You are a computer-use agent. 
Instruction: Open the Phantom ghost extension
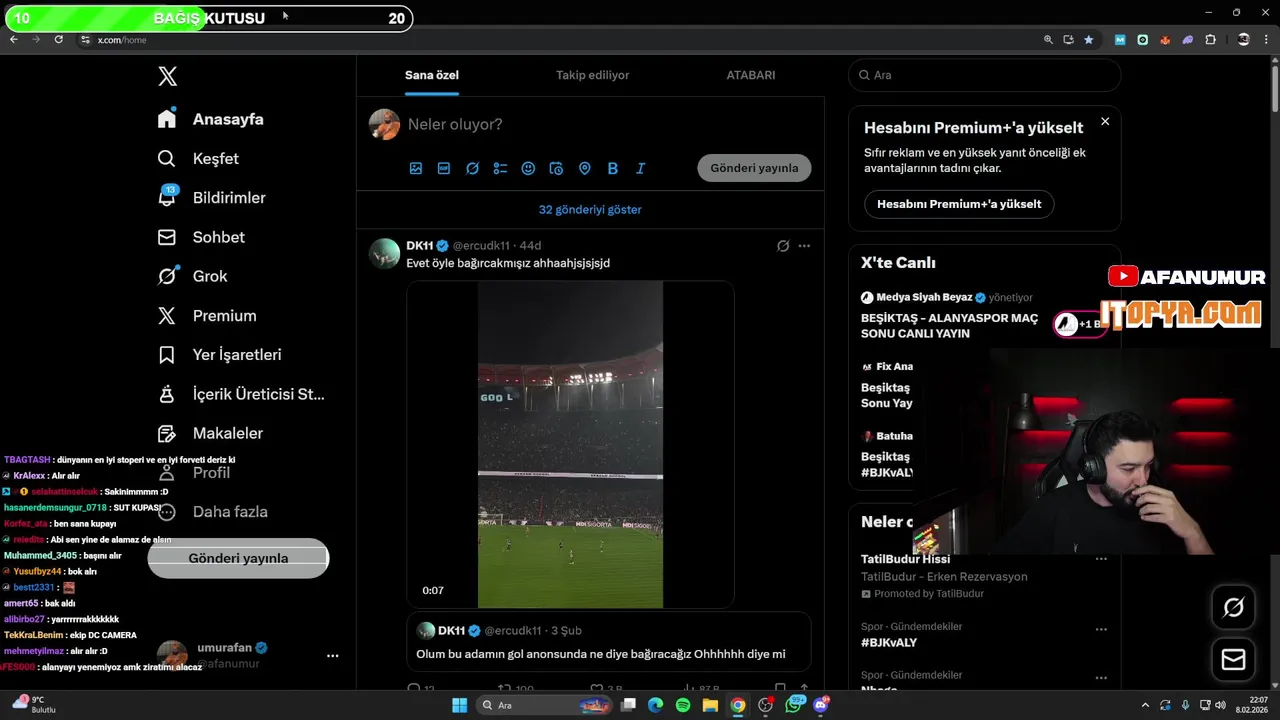(x=1187, y=40)
